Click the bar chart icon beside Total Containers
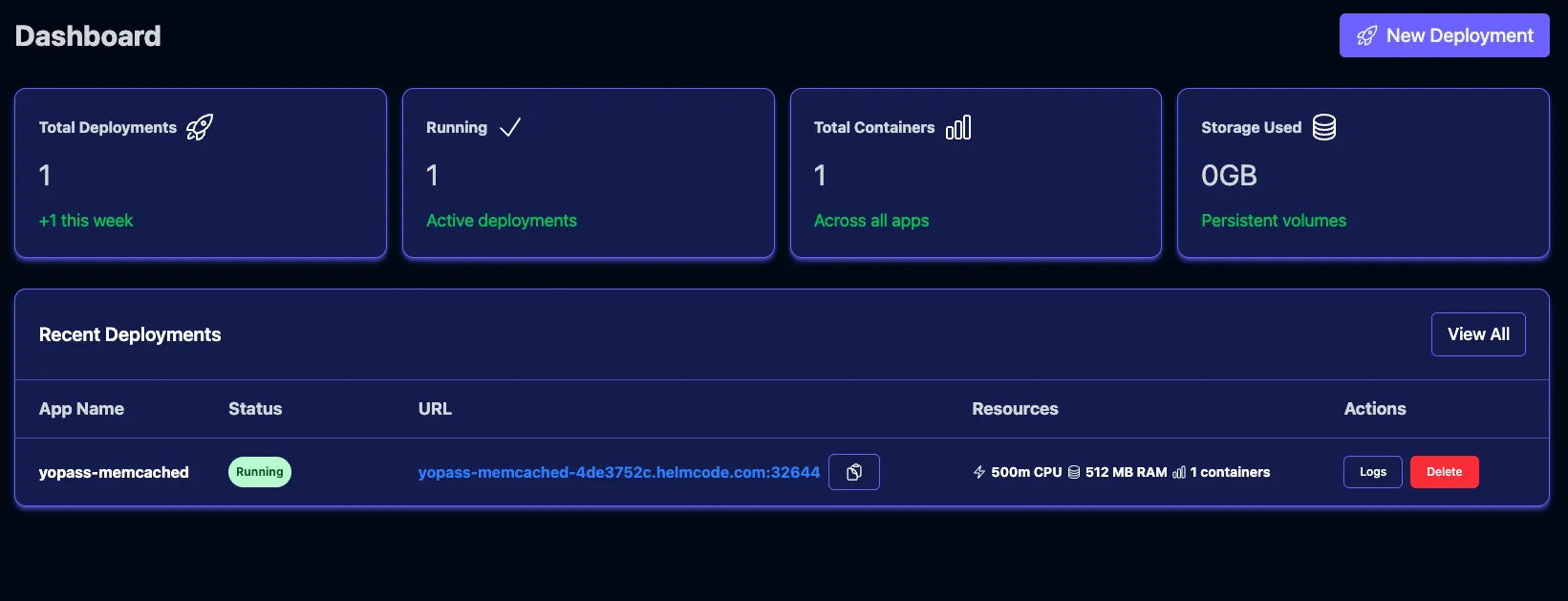Screen dimensions: 1568x601 958,127
